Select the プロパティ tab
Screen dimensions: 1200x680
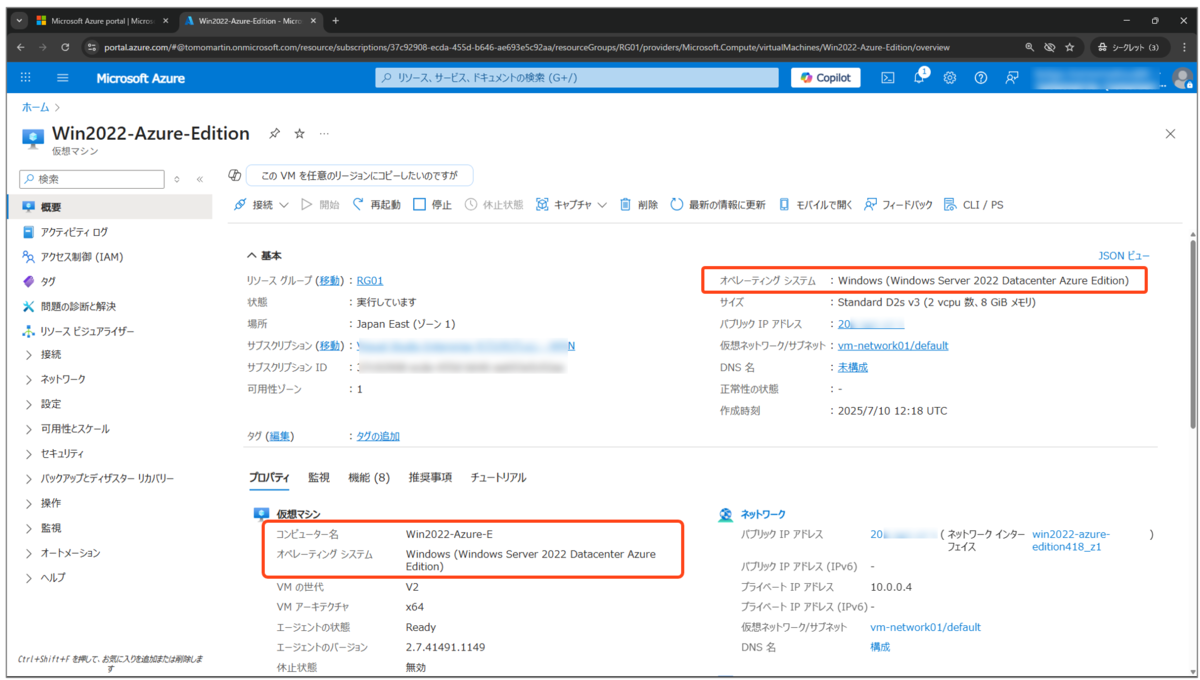point(269,478)
